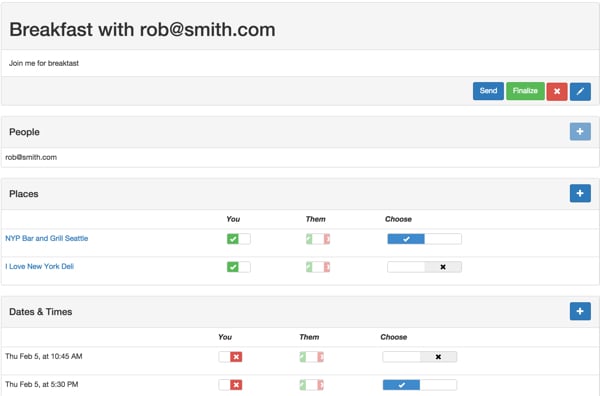
Task: Toggle Choose switch for Thu Feb 5 5:30 PM
Action: coord(420,385)
